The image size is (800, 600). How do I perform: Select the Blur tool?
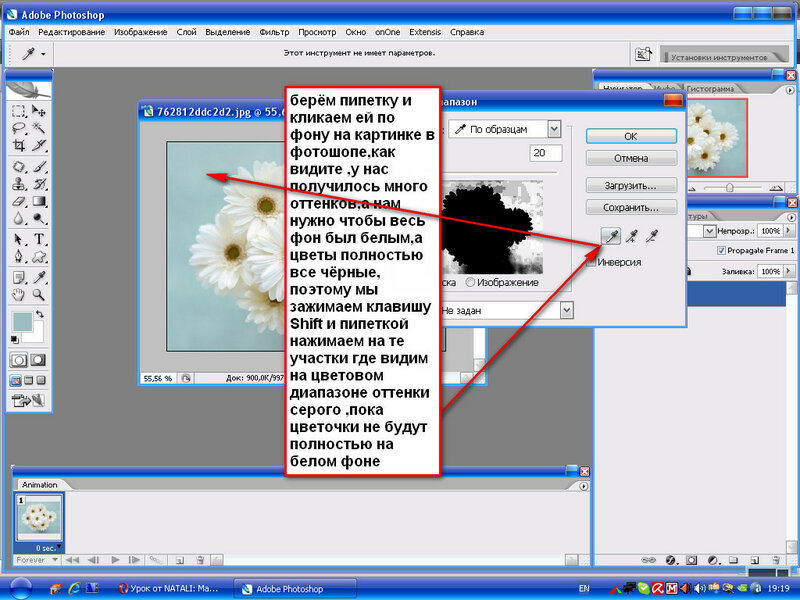click(18, 219)
